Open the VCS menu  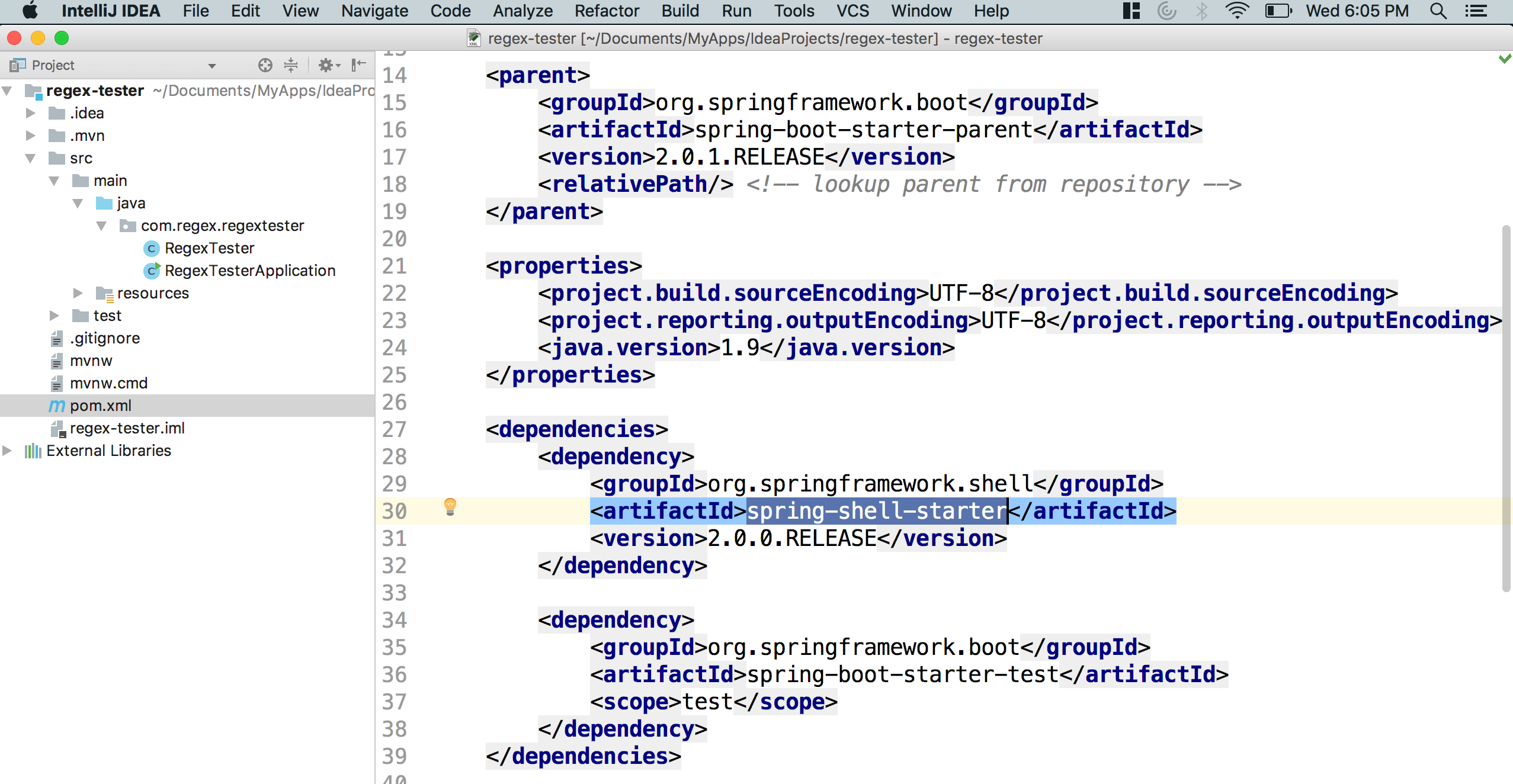tap(852, 11)
